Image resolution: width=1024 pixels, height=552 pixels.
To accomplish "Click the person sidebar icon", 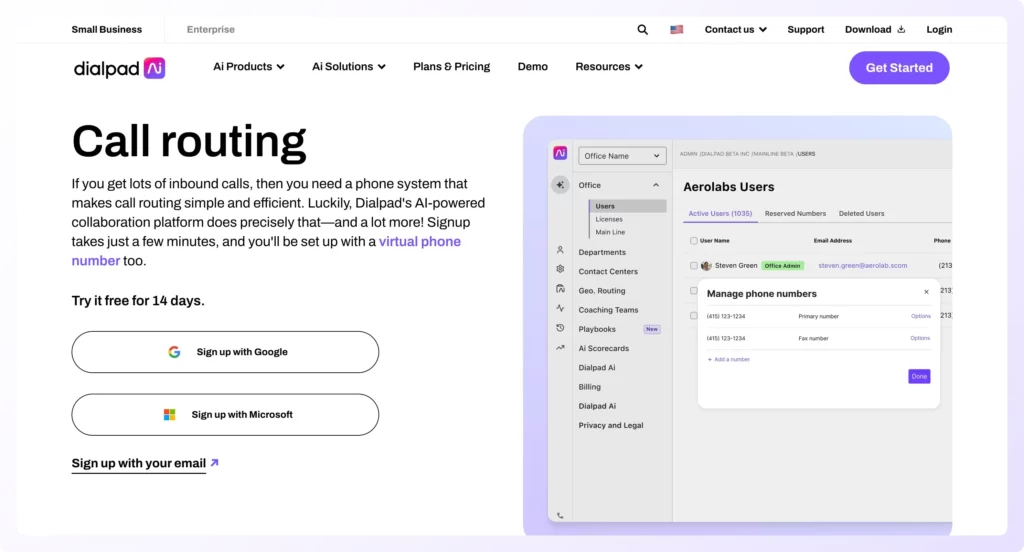I will (560, 250).
